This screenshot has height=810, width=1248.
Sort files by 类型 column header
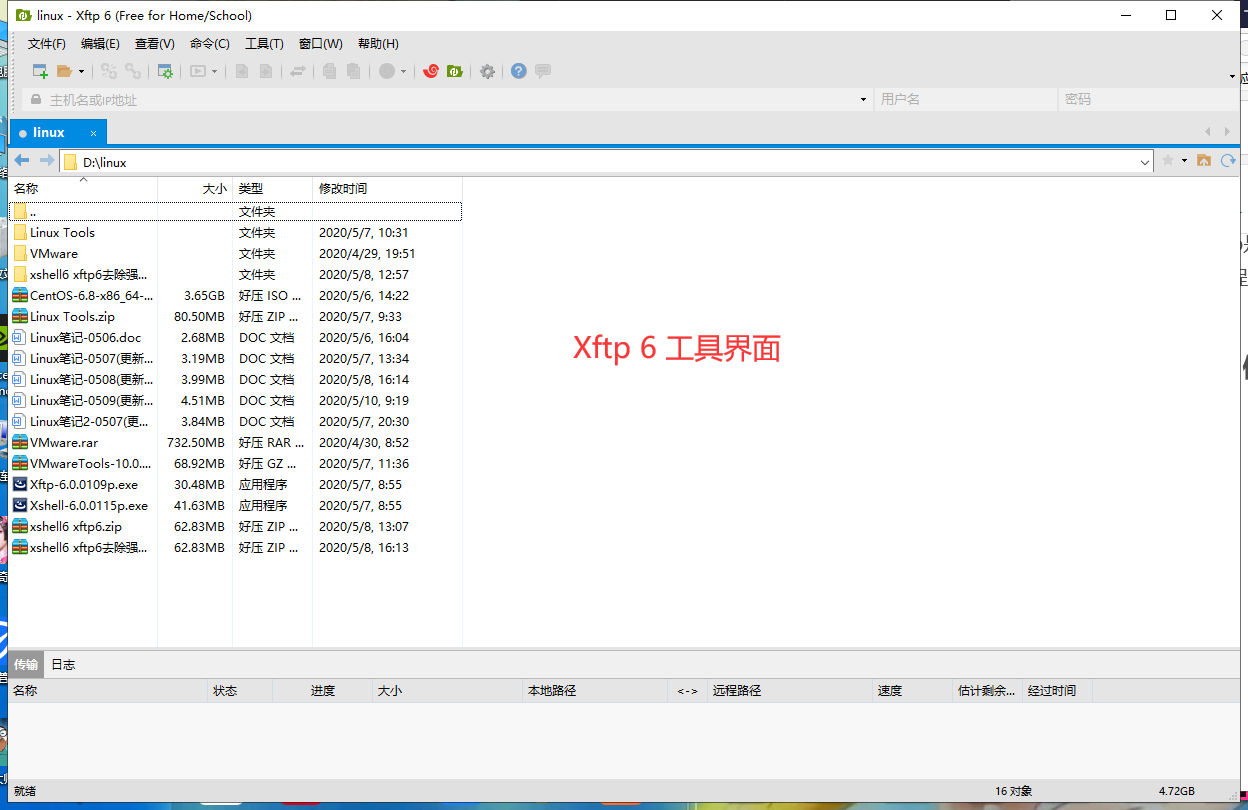tap(272, 188)
